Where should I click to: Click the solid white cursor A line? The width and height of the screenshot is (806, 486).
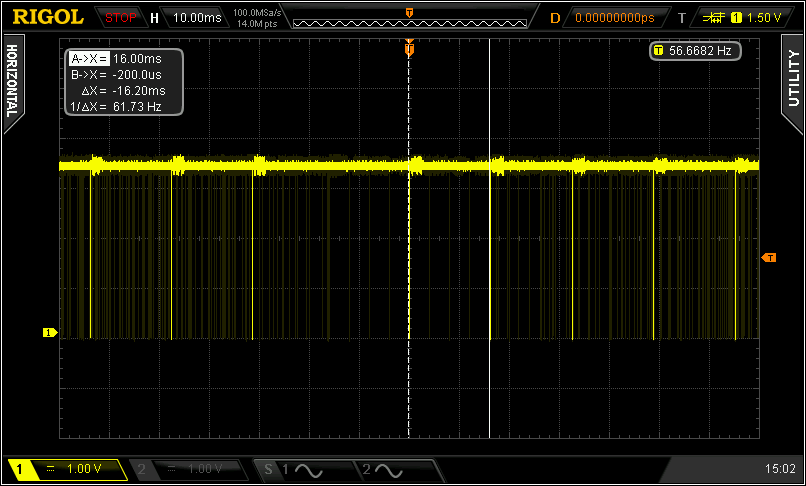coord(489,239)
